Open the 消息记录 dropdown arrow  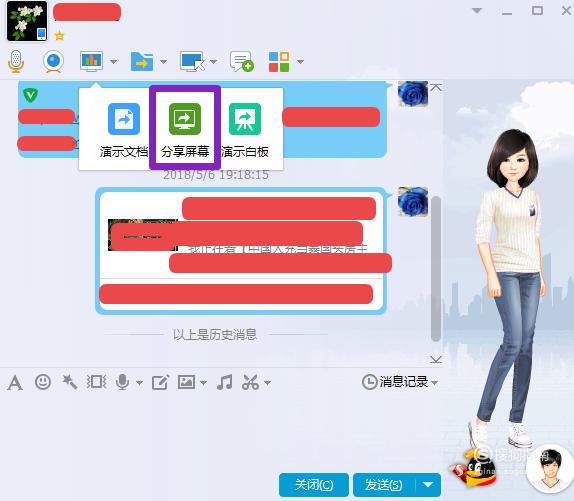click(x=435, y=383)
